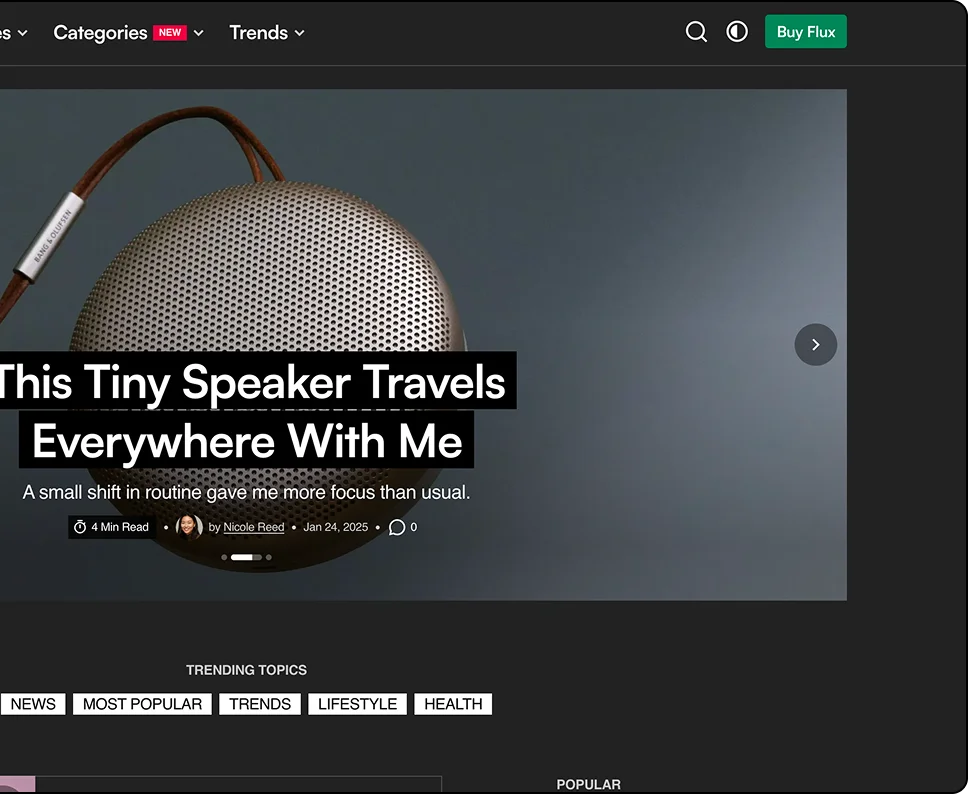
Task: Advance slider with next arrow button
Action: 815,344
